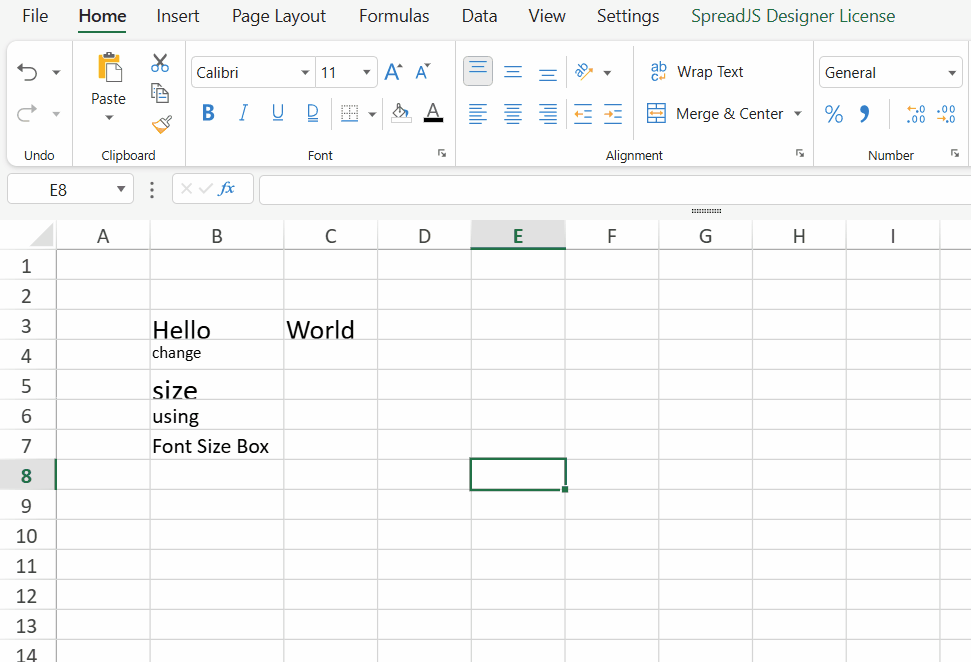This screenshot has width=971, height=662.
Task: Open SpreadJS Designer License link
Action: [x=793, y=16]
